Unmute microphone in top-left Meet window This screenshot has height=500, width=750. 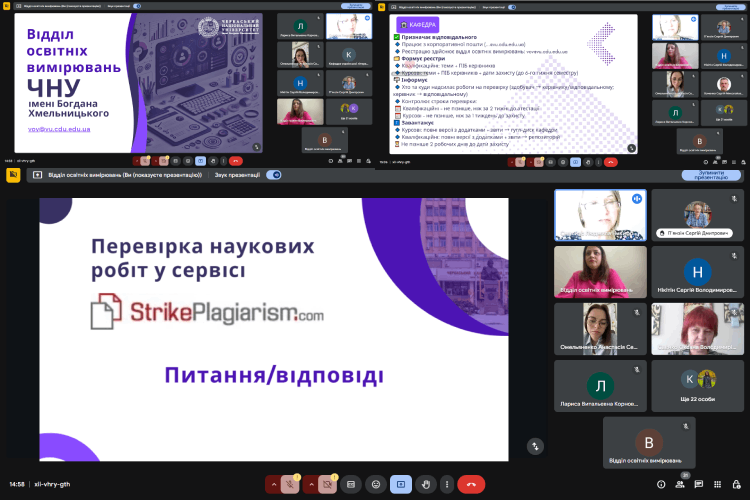click(145, 161)
